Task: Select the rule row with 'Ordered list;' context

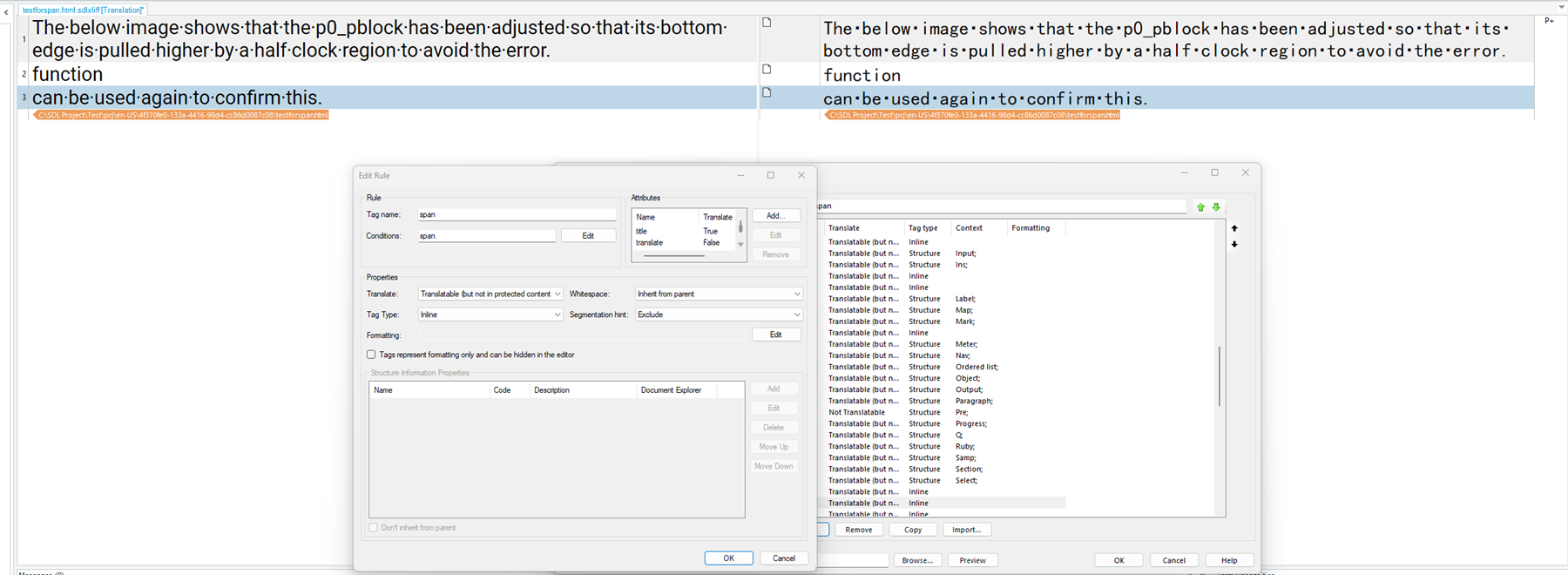Action: tap(945, 367)
